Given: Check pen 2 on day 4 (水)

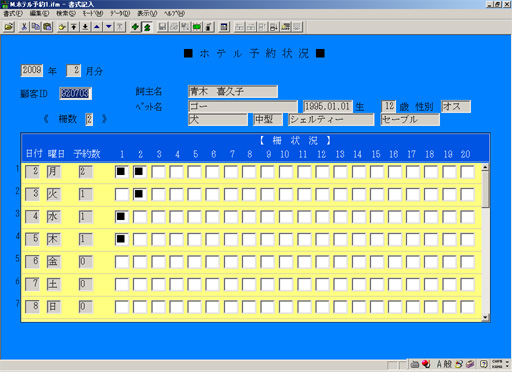Looking at the screenshot, I should pyautogui.click(x=139, y=217).
